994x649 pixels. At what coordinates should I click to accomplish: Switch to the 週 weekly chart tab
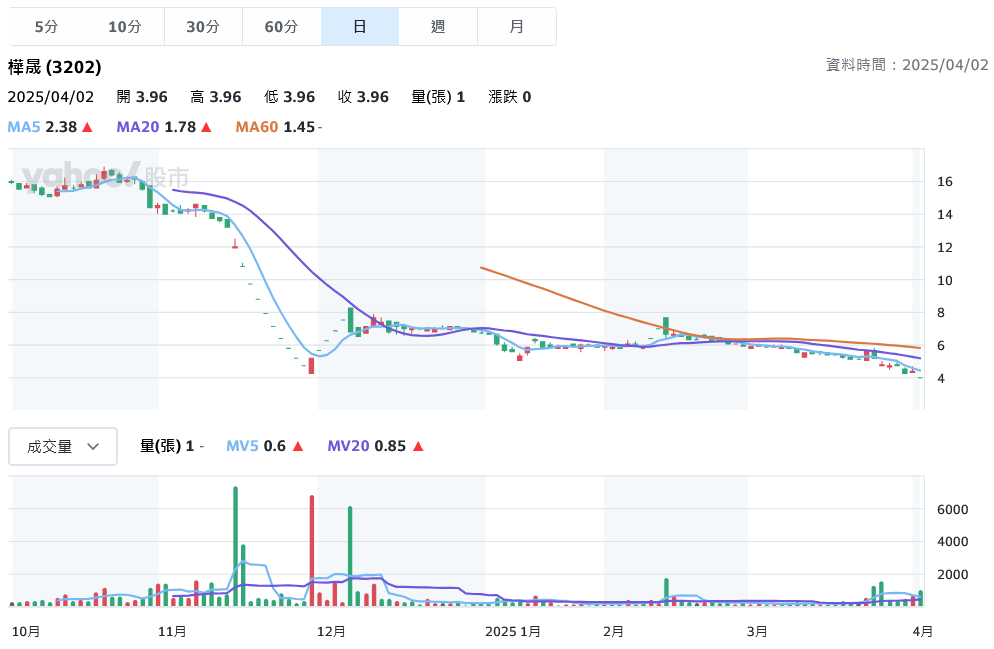438,27
